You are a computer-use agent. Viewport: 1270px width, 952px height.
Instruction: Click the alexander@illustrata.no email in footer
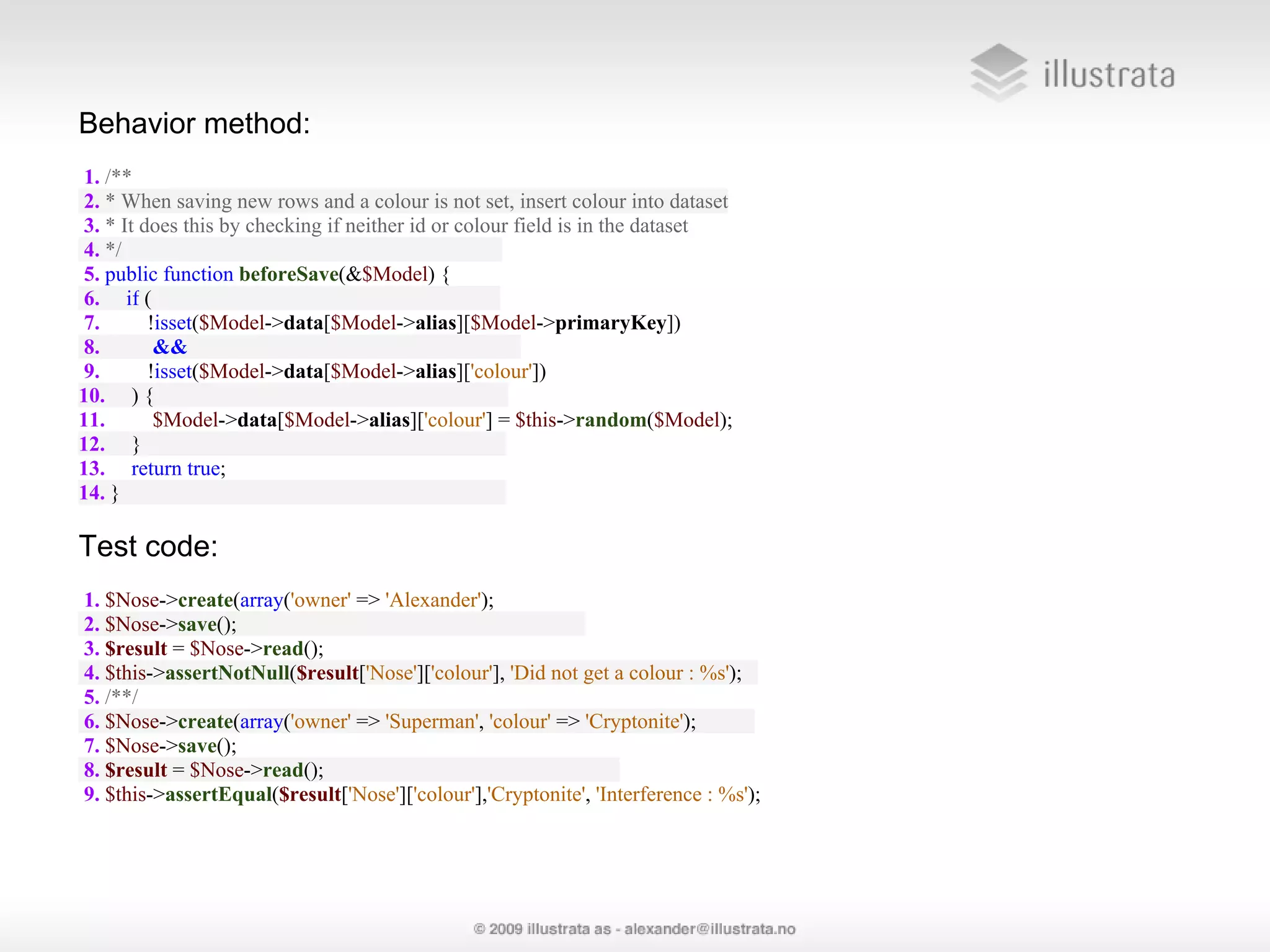coord(709,928)
